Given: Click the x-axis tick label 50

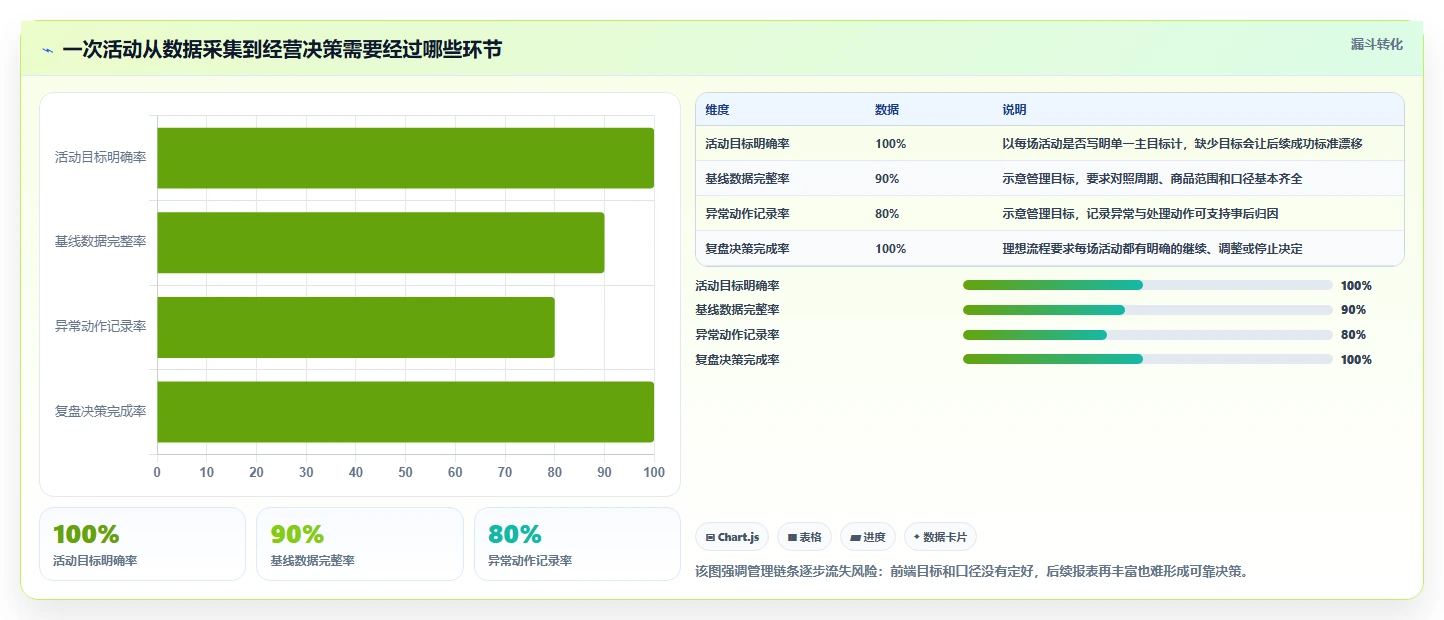Looking at the screenshot, I should 405,472.
